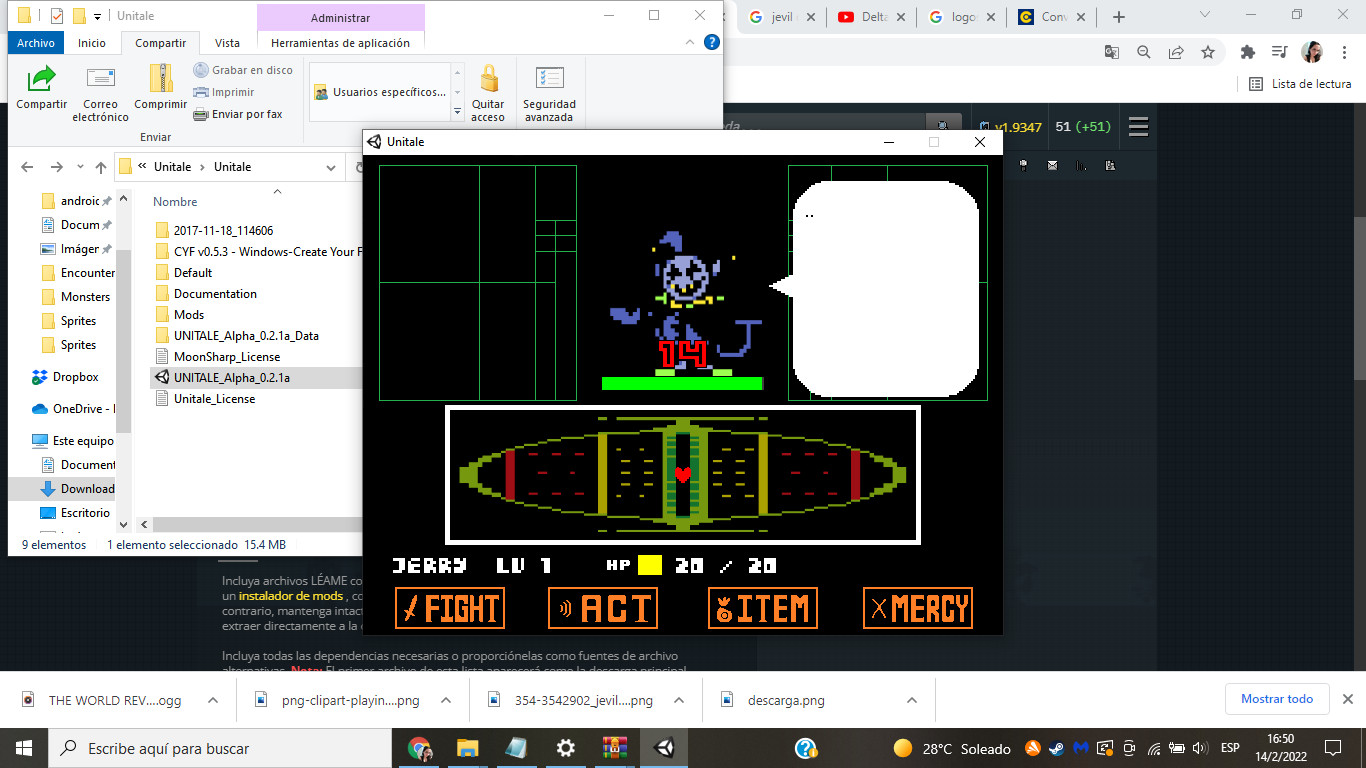Image resolution: width=1366 pixels, height=768 pixels.
Task: Switch to the Inicio ribbon tab
Action: click(x=92, y=43)
